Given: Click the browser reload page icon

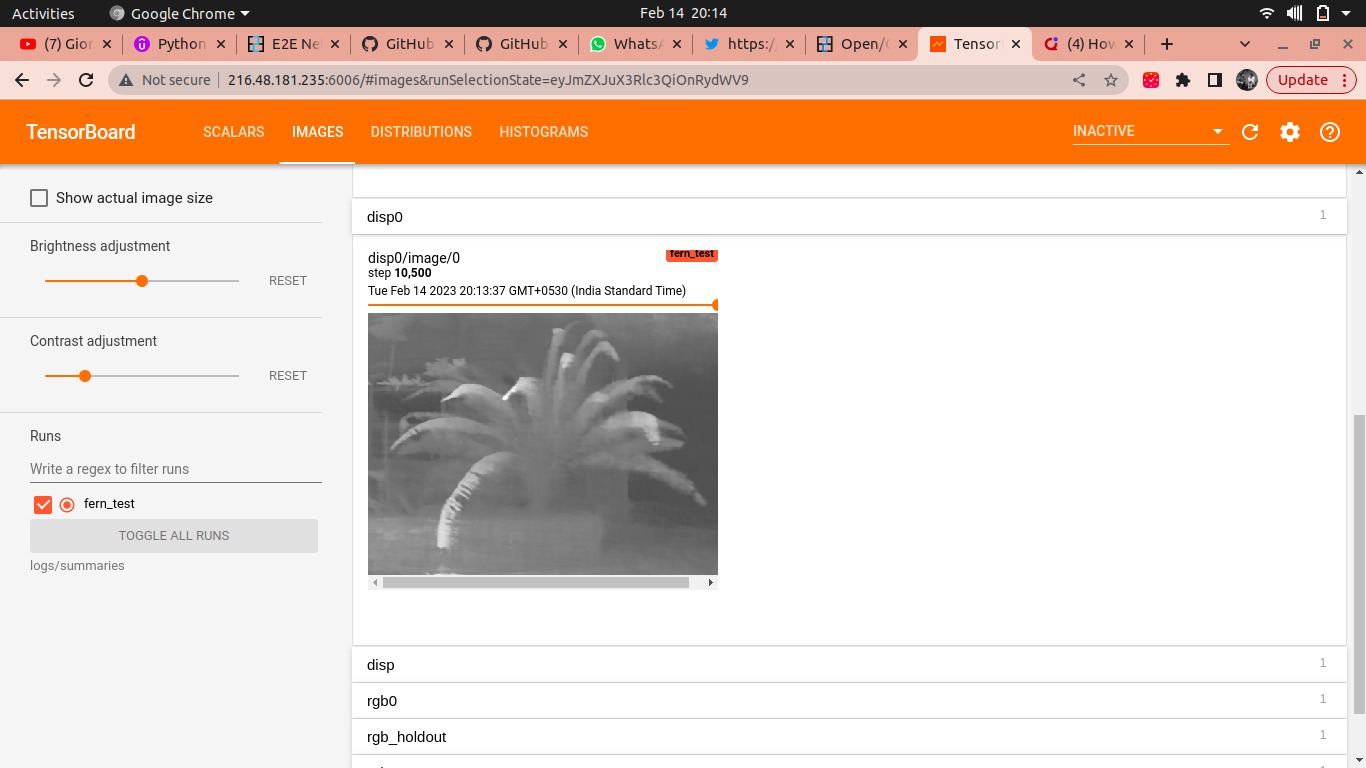Looking at the screenshot, I should 85,80.
